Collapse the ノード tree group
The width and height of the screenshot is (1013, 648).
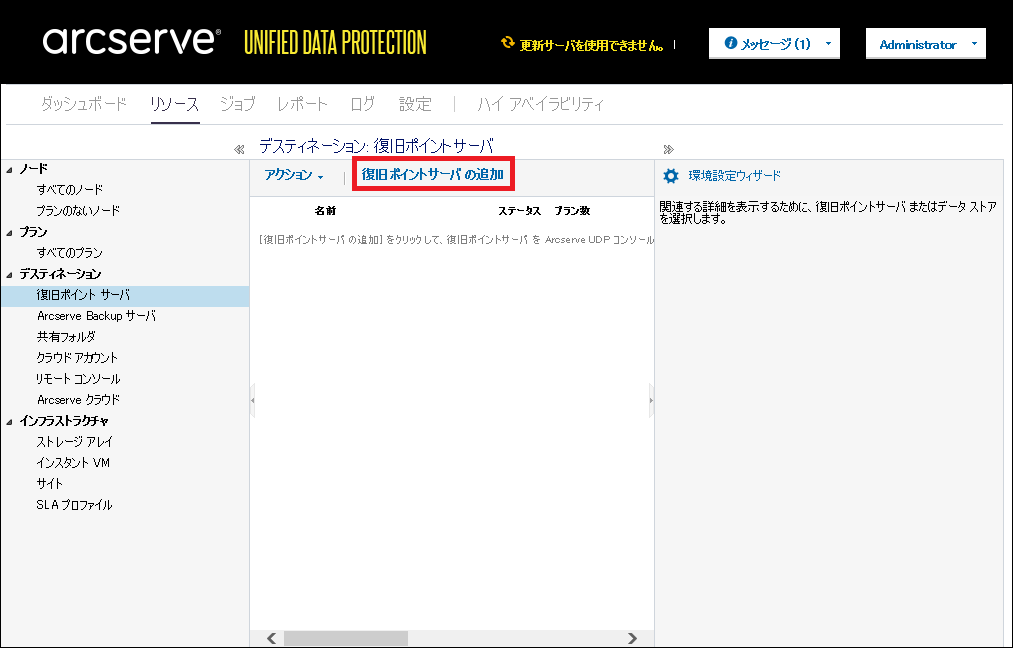pyautogui.click(x=10, y=170)
